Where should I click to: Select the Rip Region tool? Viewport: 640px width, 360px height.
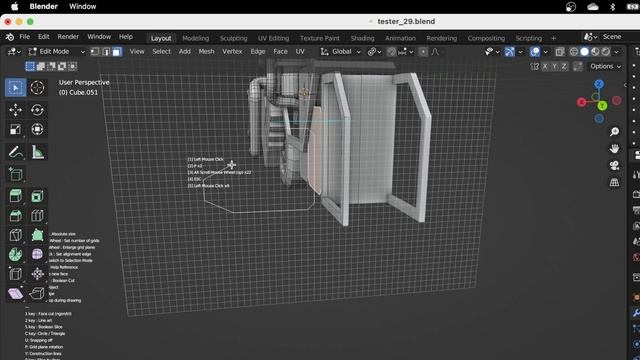[x=37, y=293]
